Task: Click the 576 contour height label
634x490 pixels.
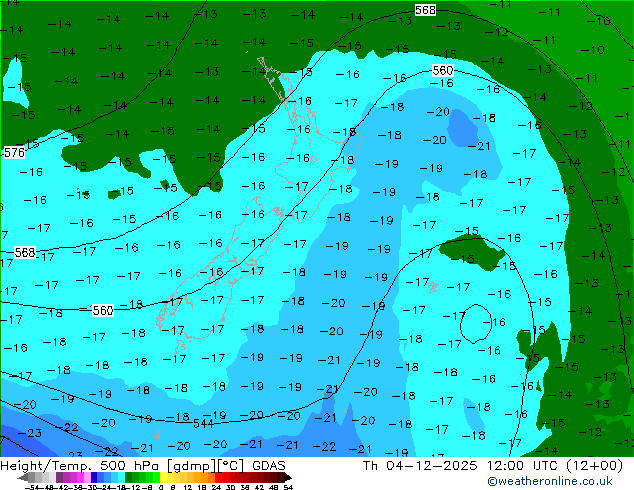Action: tap(14, 152)
